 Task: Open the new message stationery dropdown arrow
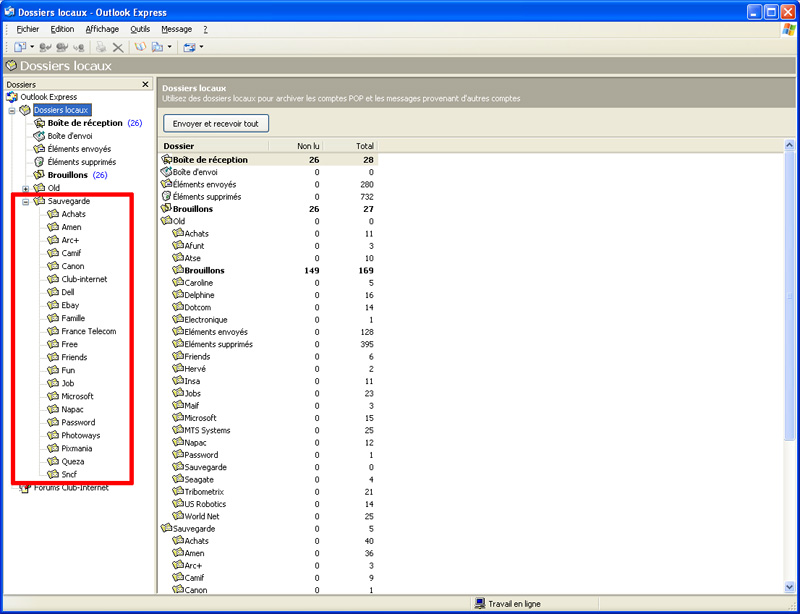coord(32,47)
